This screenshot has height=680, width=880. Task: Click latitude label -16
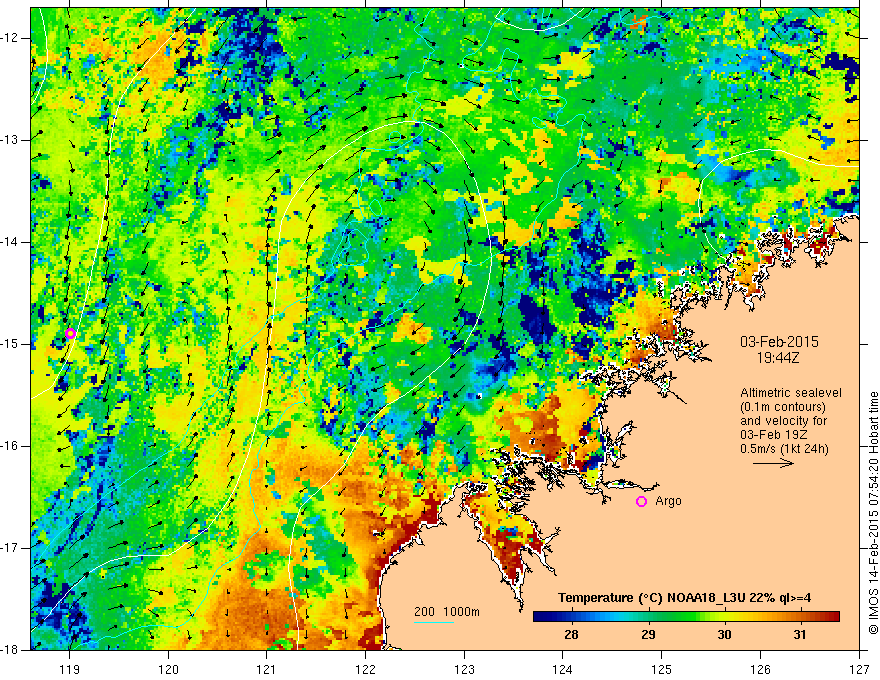click(11, 446)
